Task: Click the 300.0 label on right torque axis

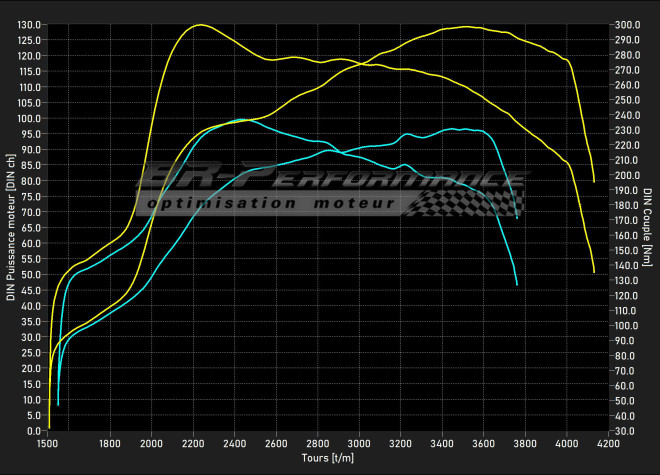Action: (x=628, y=25)
